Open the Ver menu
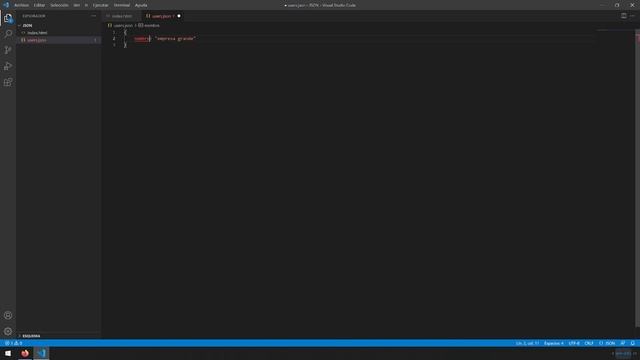This screenshot has height=360, width=640. click(x=76, y=5)
